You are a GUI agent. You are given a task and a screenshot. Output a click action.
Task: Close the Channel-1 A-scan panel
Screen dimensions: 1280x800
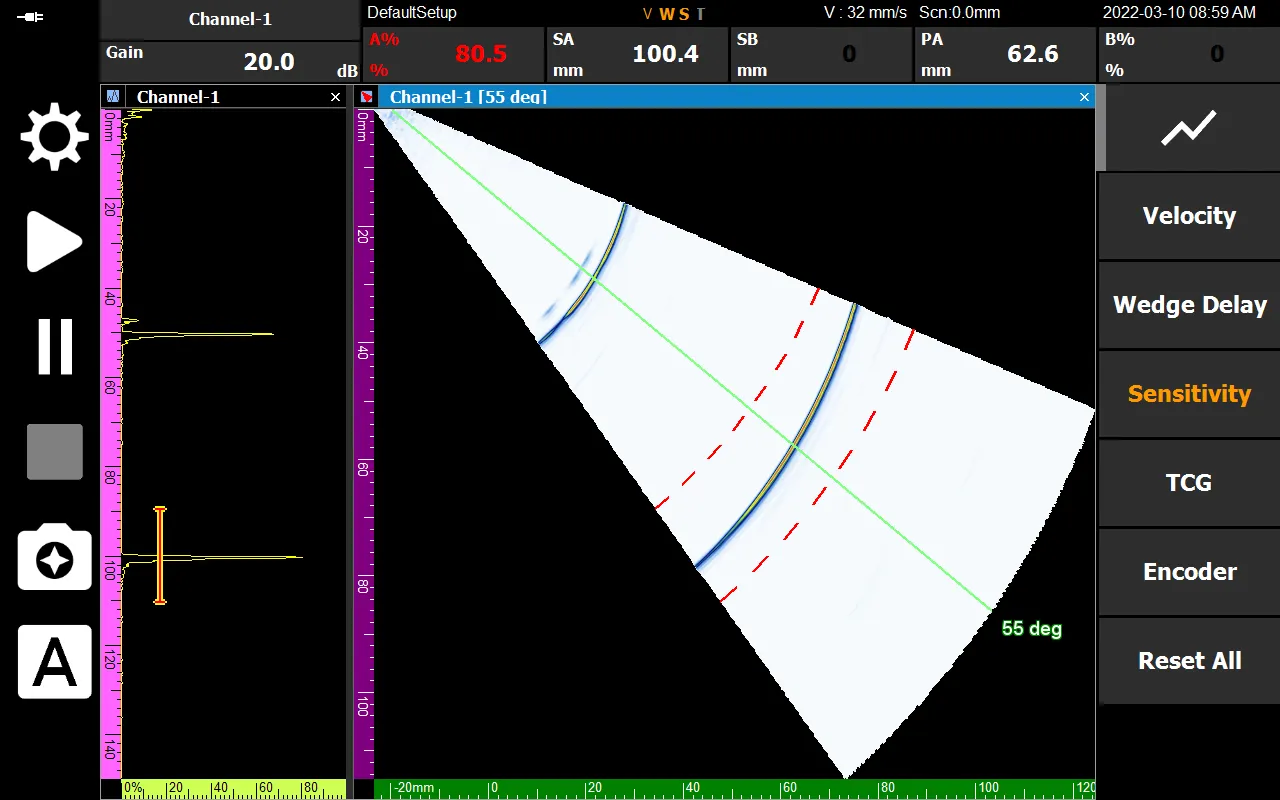[335, 97]
